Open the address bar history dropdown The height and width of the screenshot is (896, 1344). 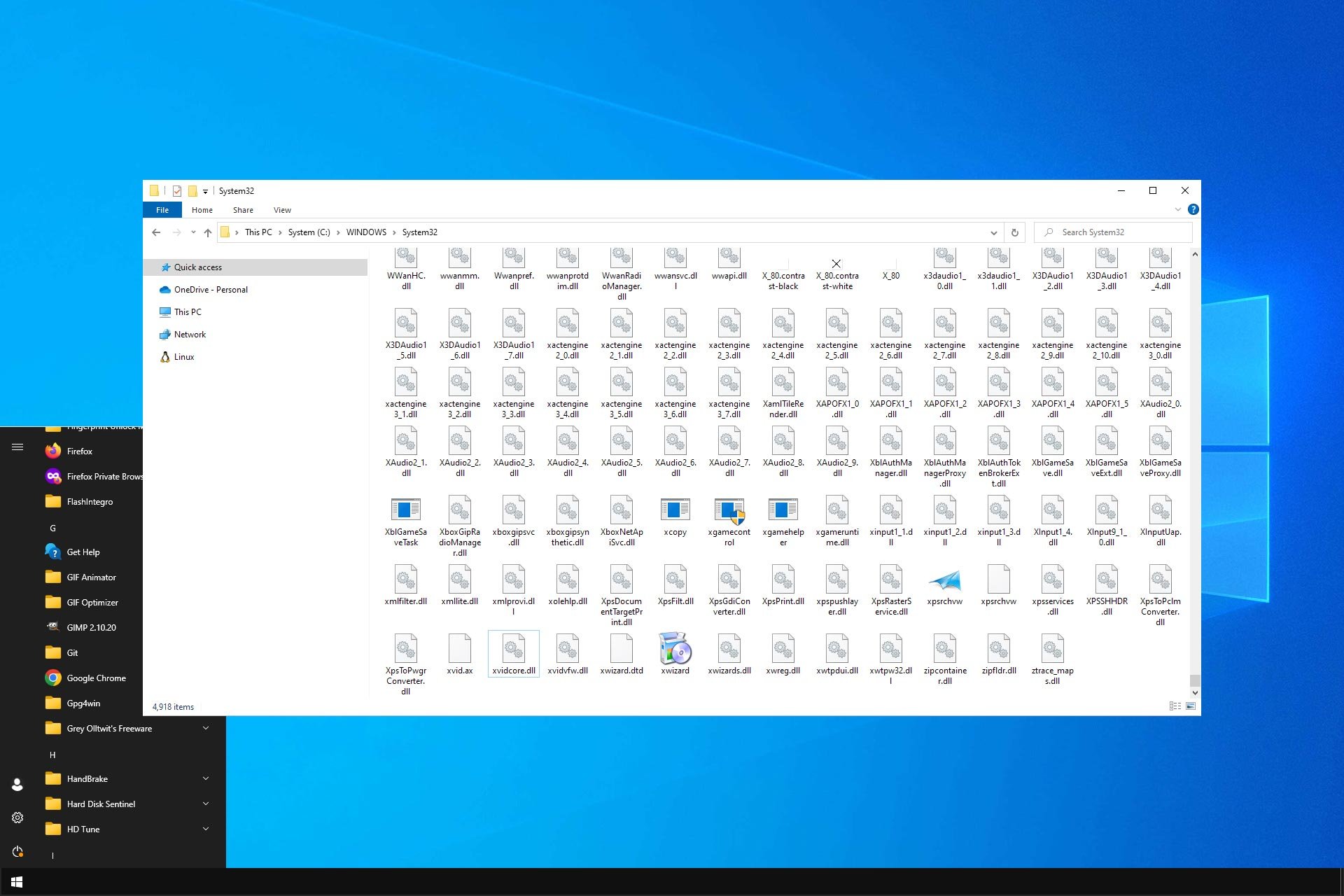[x=993, y=232]
